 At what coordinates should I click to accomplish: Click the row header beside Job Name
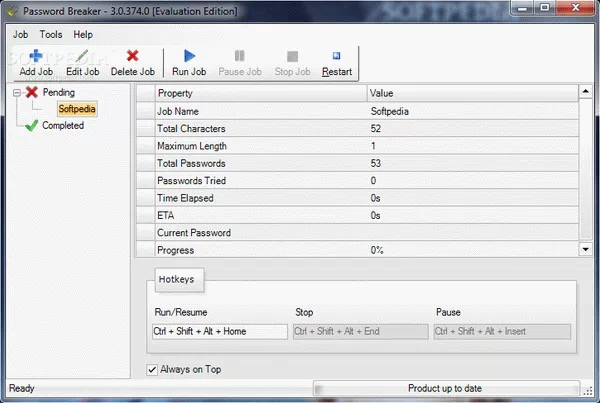[146, 111]
